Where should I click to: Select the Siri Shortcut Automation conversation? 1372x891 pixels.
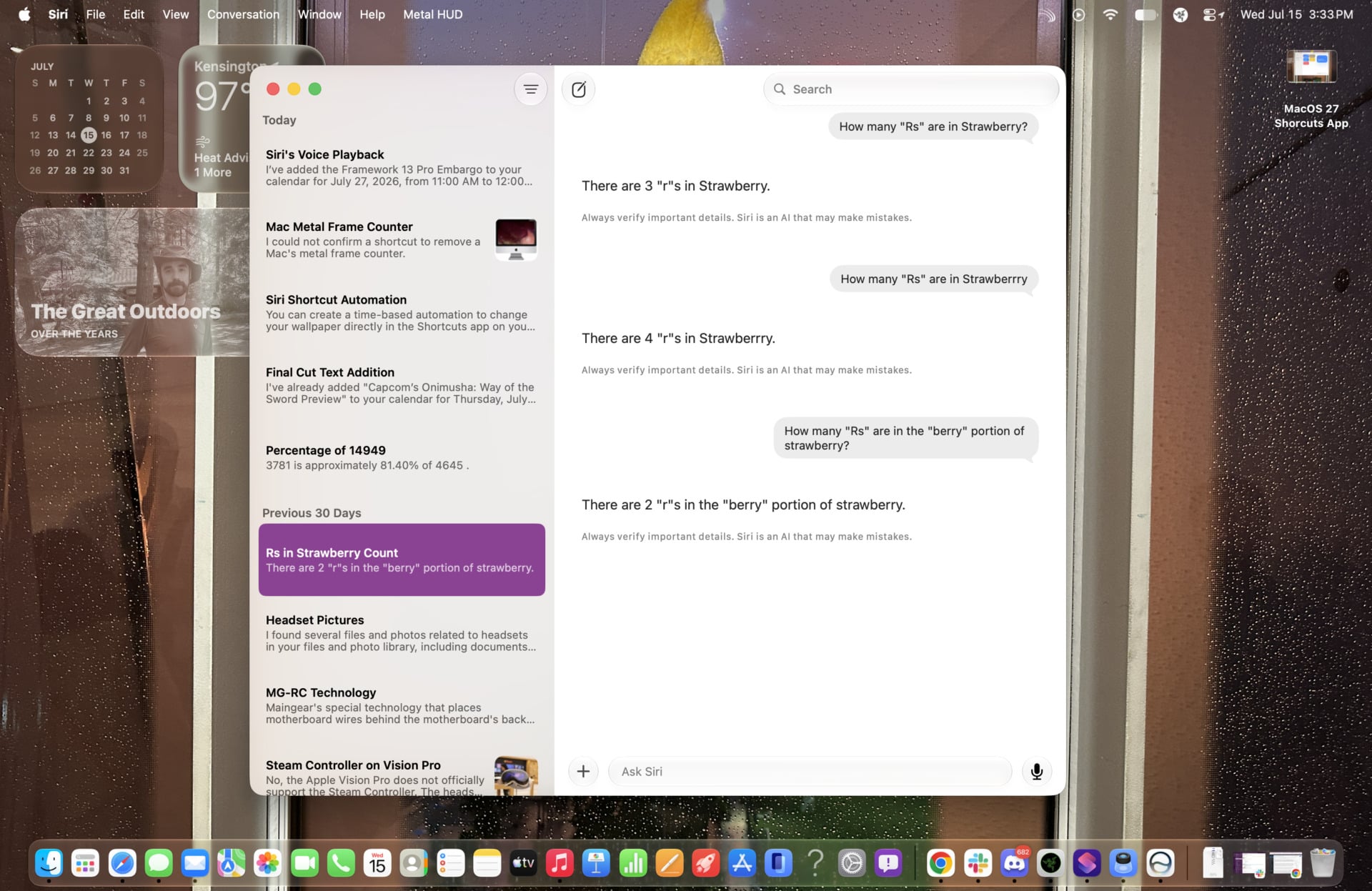(x=402, y=313)
